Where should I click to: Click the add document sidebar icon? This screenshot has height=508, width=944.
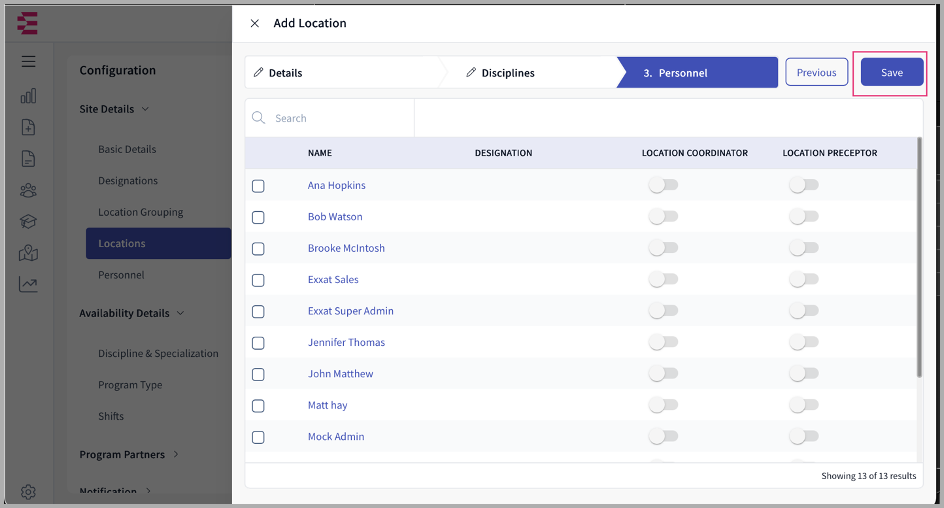click(x=28, y=127)
